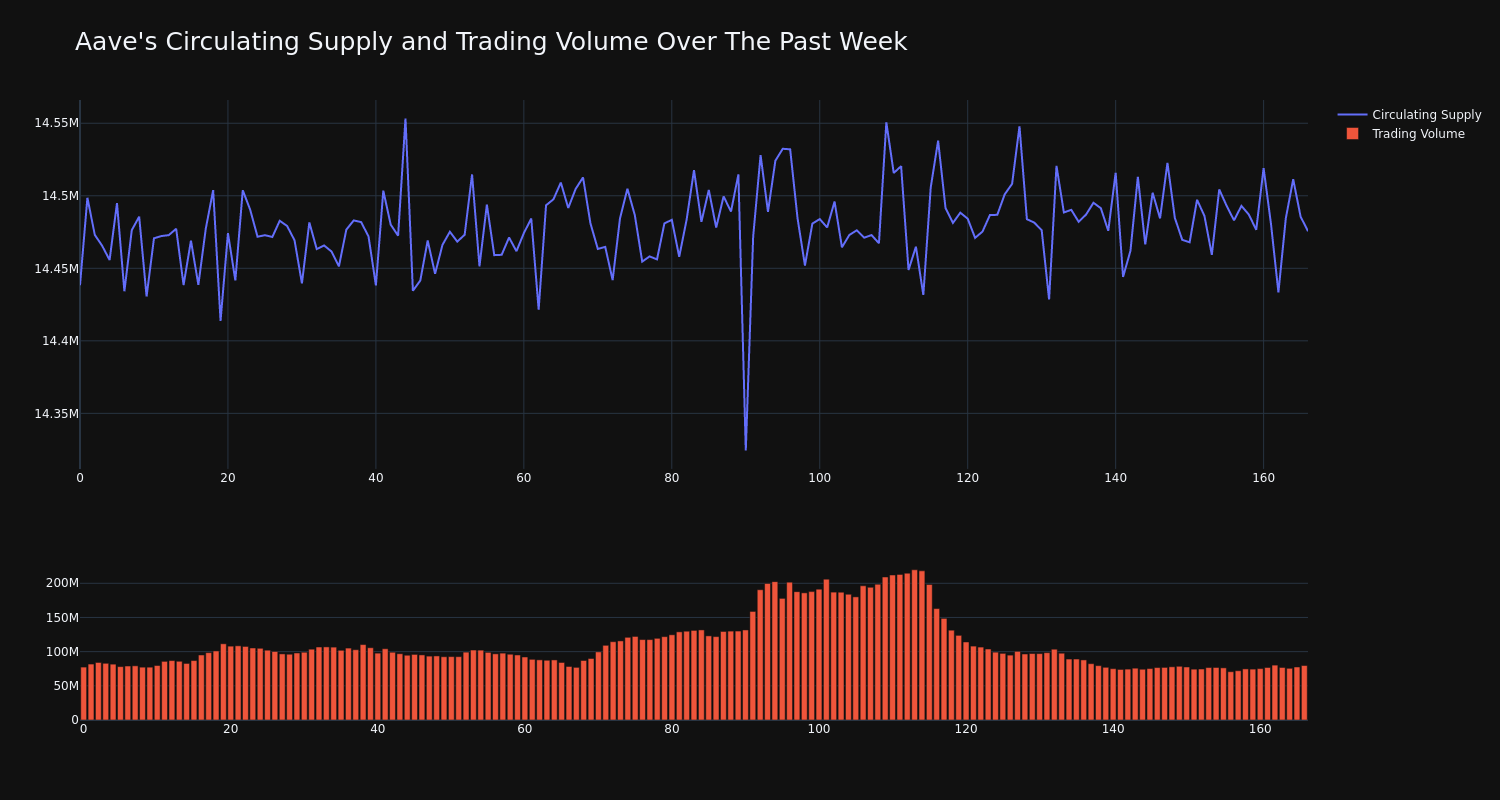Click x-axis label 100 under supply chart
Viewport: 1500px width, 800px height.
point(820,478)
